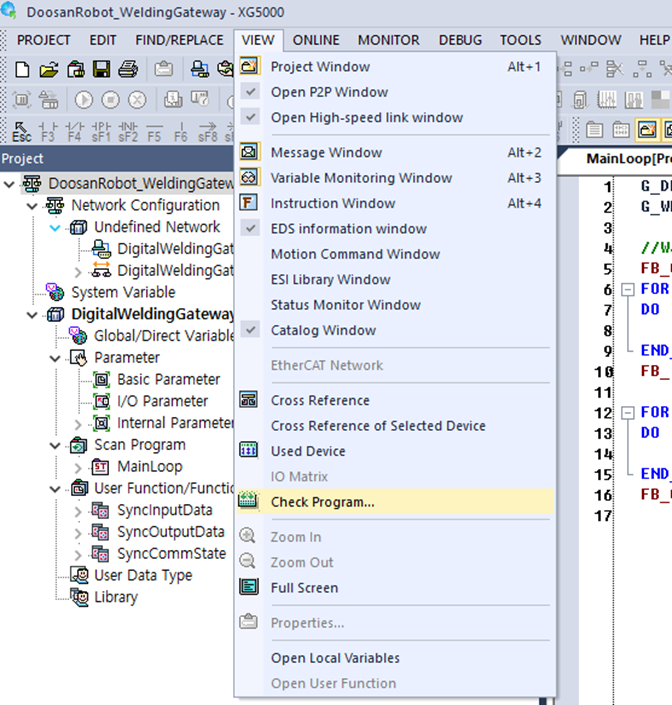Select the Esc arrow selection tool

[21, 131]
